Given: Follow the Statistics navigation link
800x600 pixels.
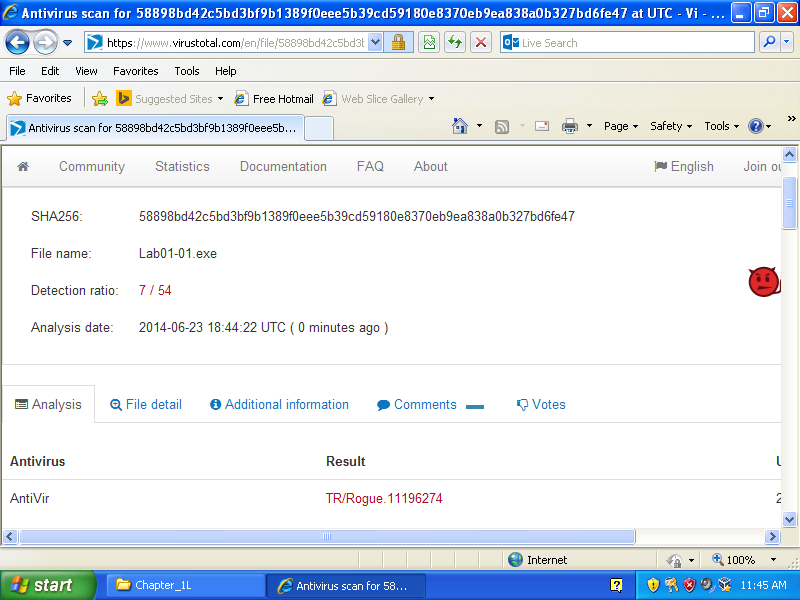Looking at the screenshot, I should (x=182, y=167).
